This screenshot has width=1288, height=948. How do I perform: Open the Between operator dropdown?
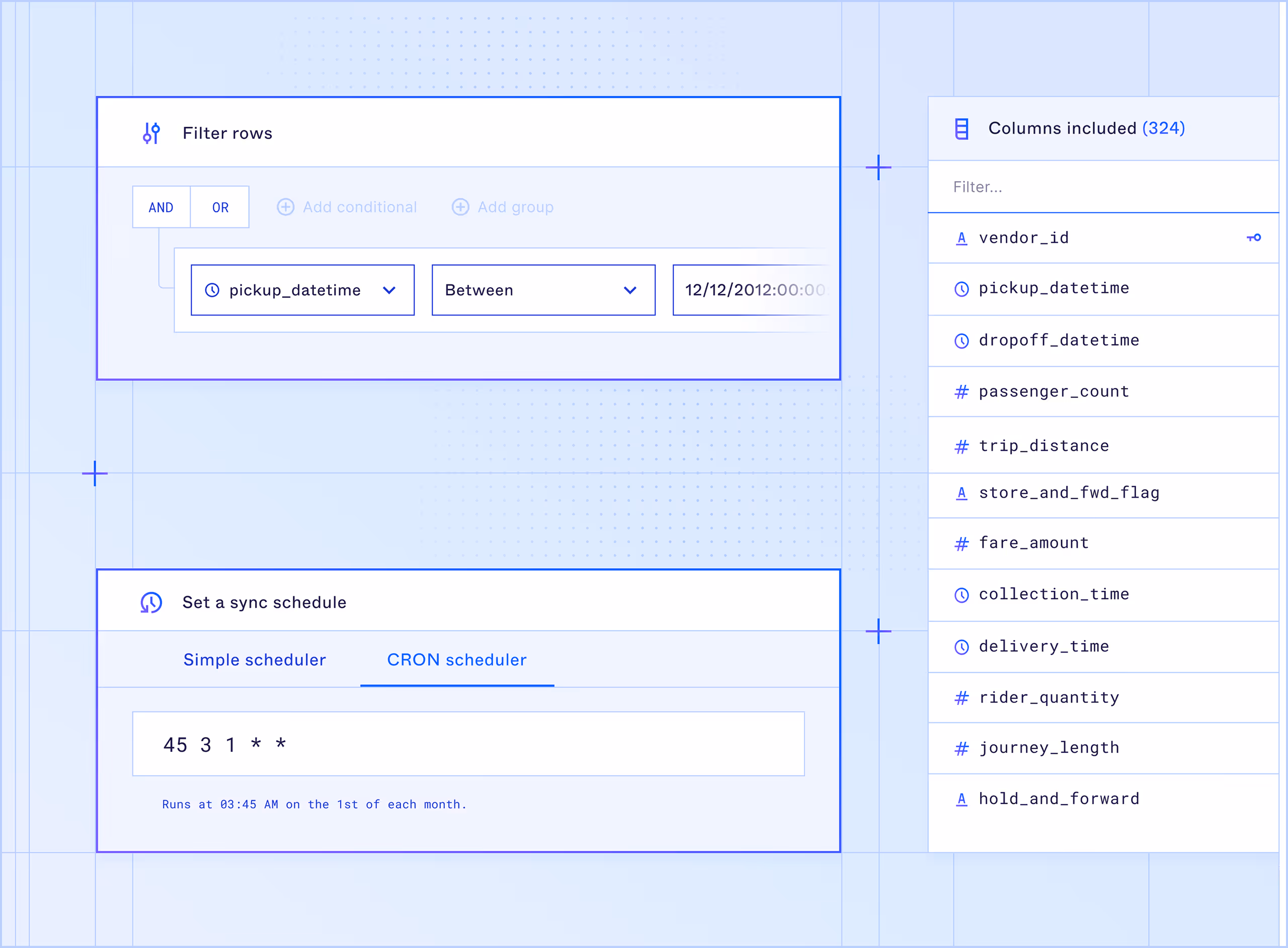(x=543, y=290)
